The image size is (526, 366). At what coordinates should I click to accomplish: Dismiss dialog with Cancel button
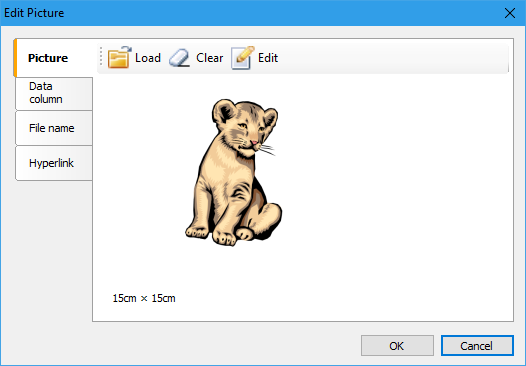pos(477,346)
